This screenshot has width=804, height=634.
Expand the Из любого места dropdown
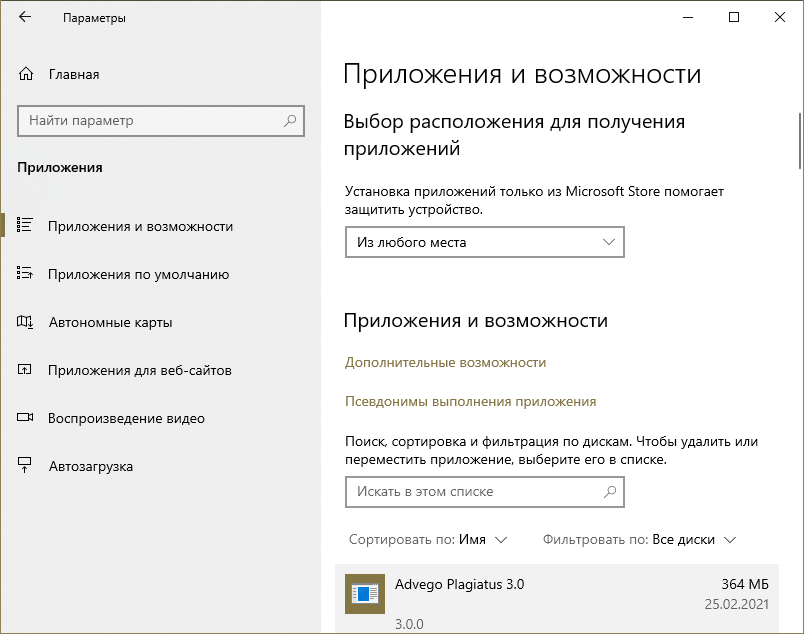485,242
